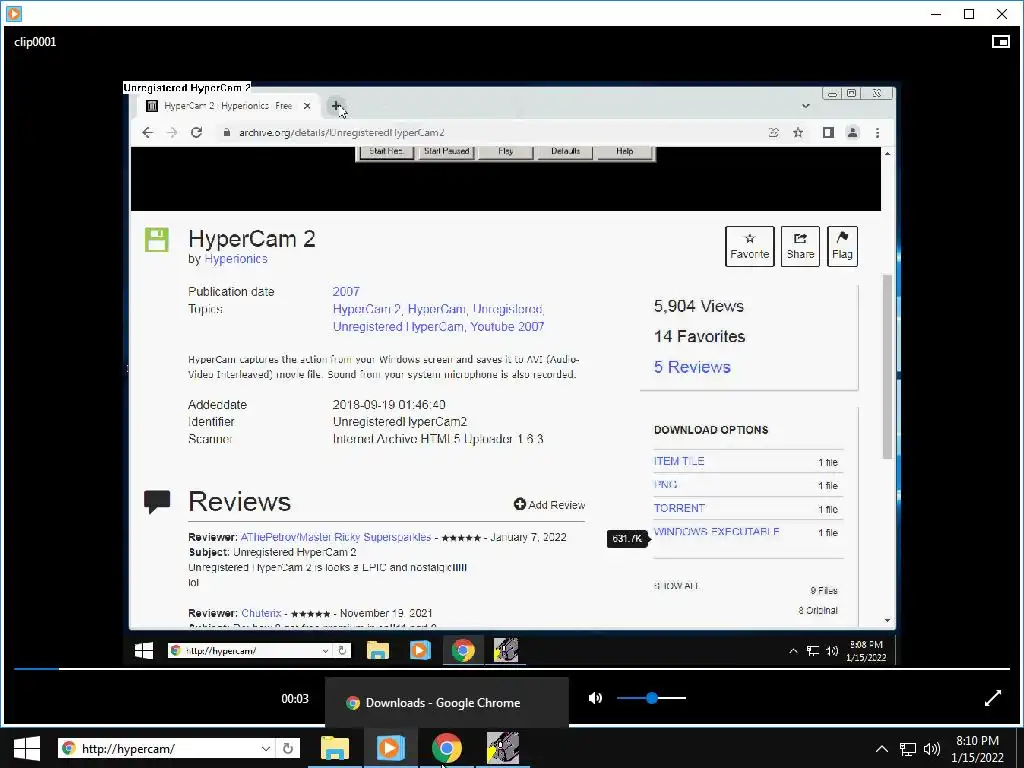
Task: Click the clip0001 video title
Action: tap(35, 42)
